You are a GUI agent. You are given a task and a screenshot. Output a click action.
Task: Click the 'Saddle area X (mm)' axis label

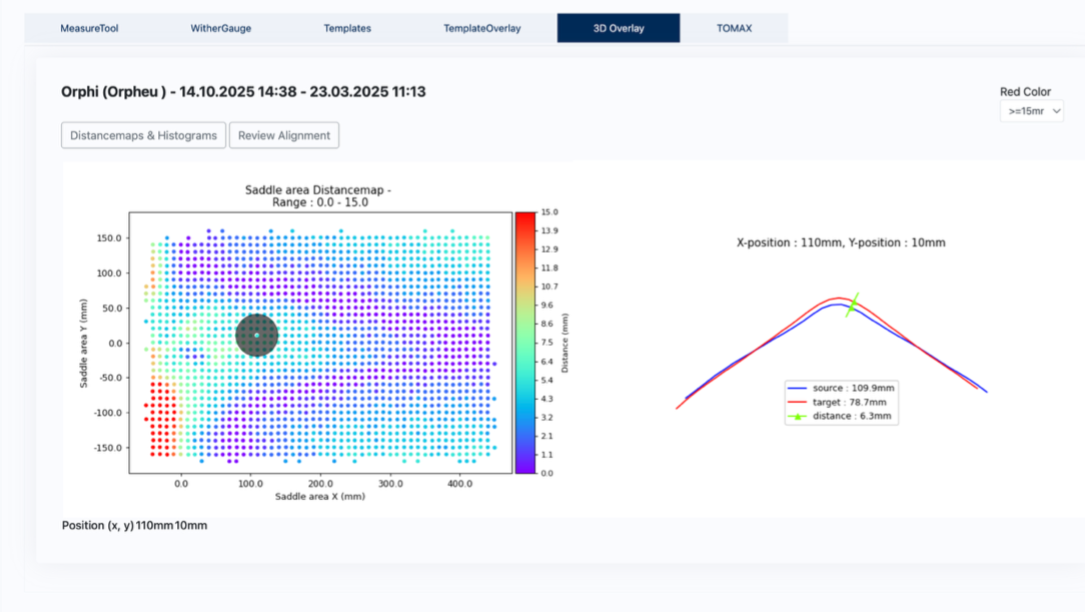[320, 496]
